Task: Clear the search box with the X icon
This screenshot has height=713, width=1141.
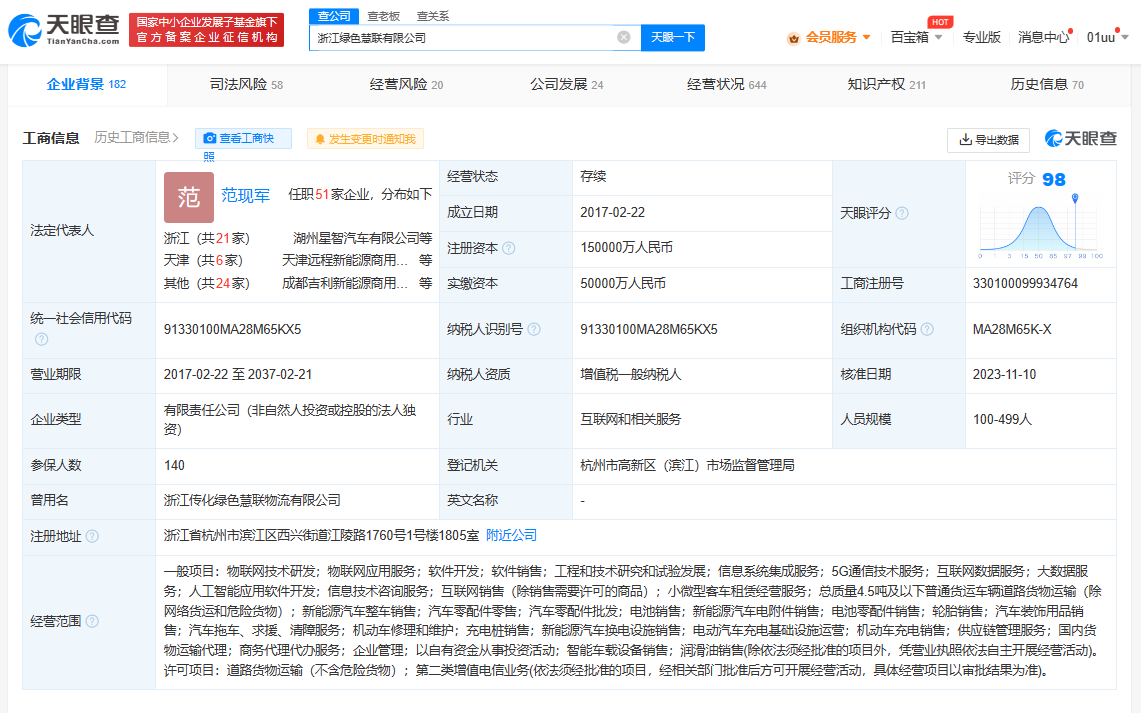Action: (624, 37)
